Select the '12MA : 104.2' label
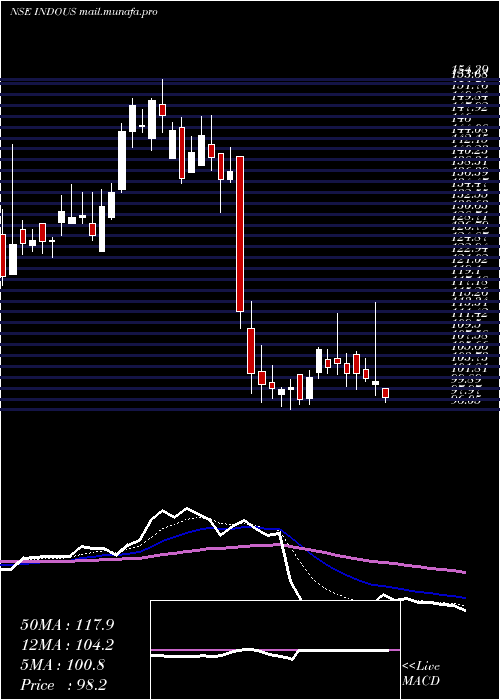This screenshot has height=700, width=500. click(x=67, y=645)
